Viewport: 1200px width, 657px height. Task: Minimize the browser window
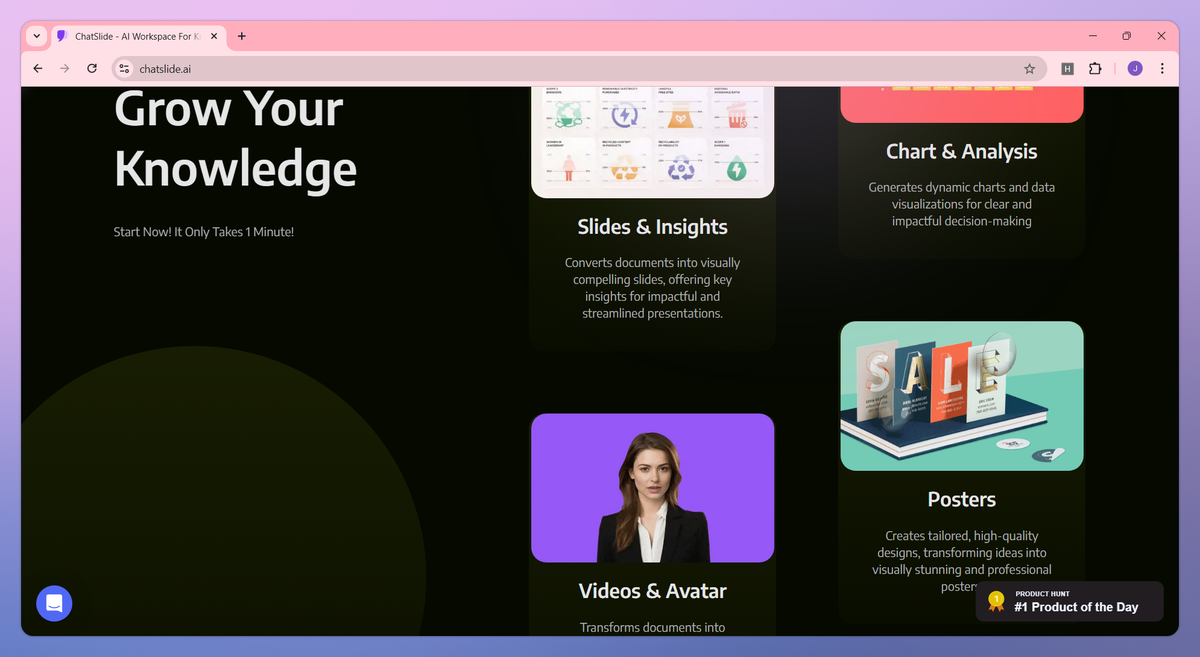1091,36
